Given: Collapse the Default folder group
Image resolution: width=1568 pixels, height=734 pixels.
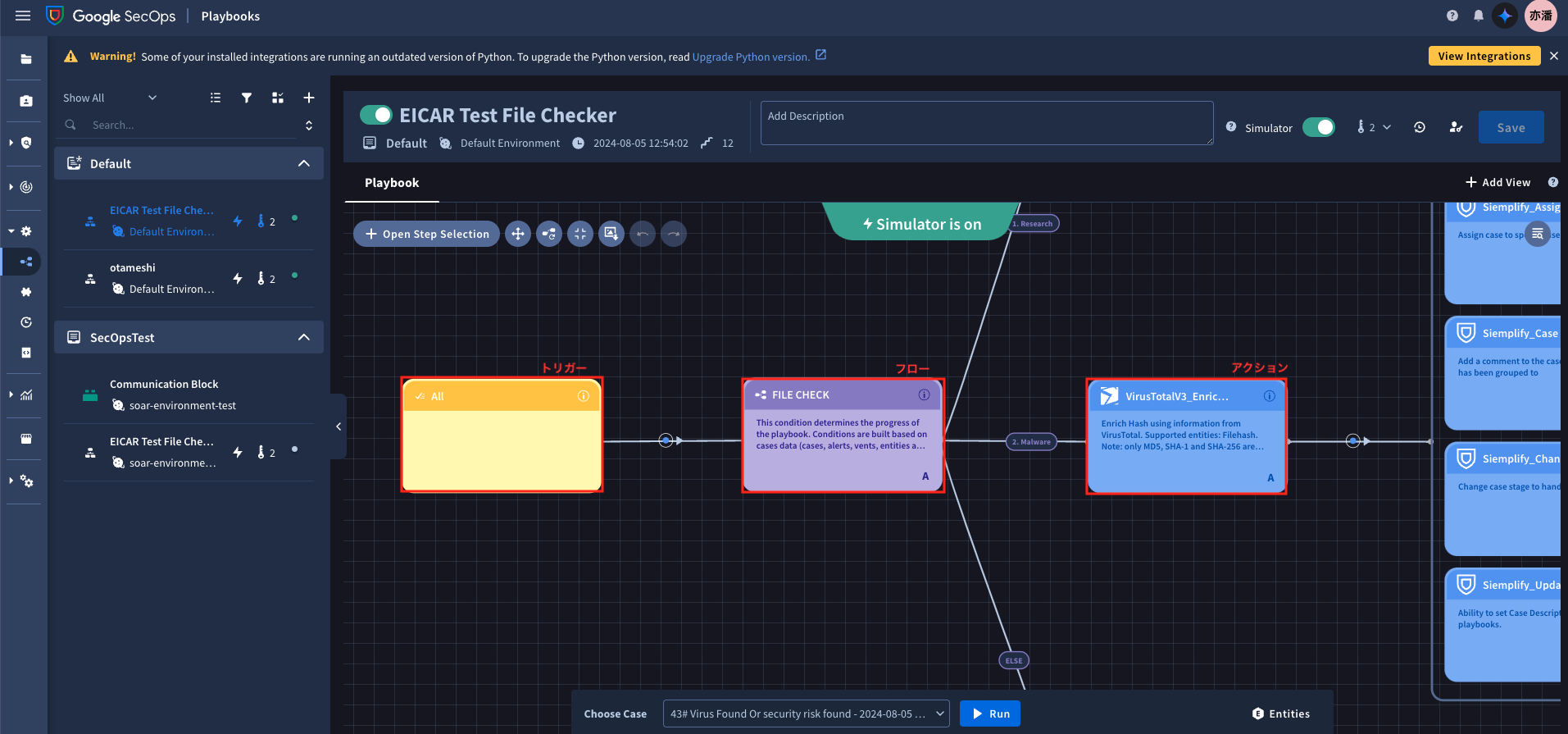Looking at the screenshot, I should (x=304, y=163).
